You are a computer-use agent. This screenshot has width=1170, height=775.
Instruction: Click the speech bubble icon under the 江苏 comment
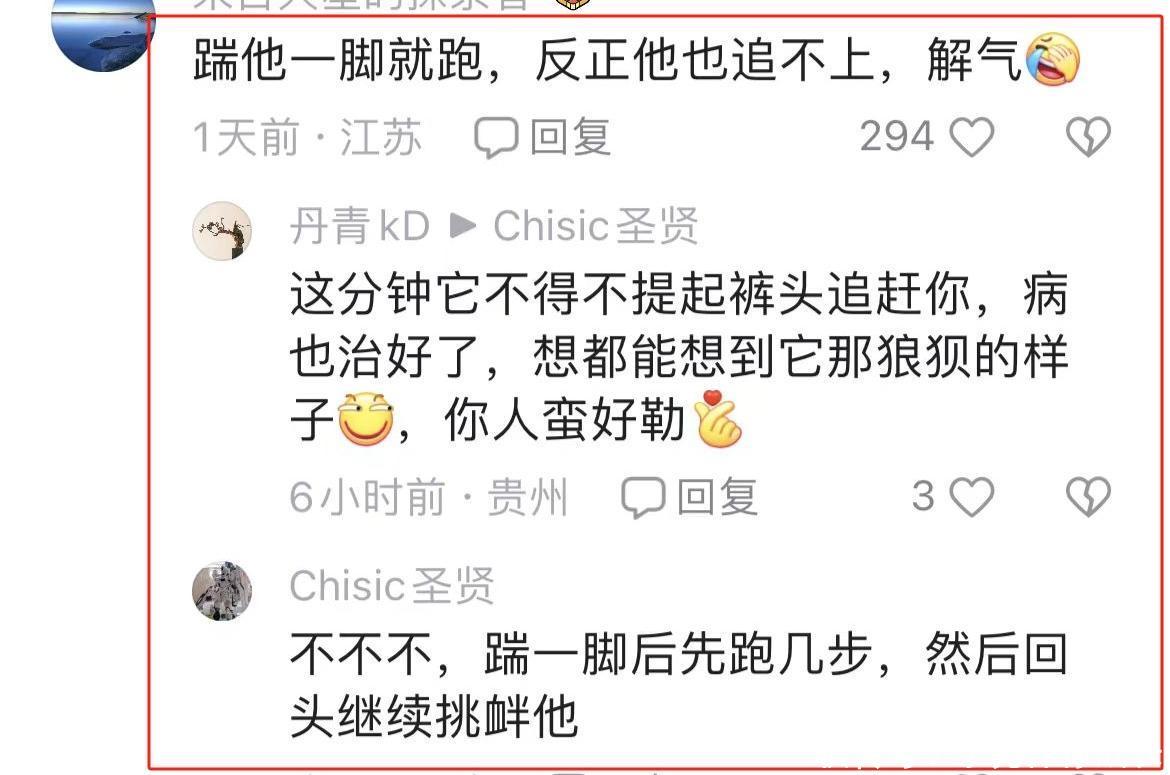496,138
